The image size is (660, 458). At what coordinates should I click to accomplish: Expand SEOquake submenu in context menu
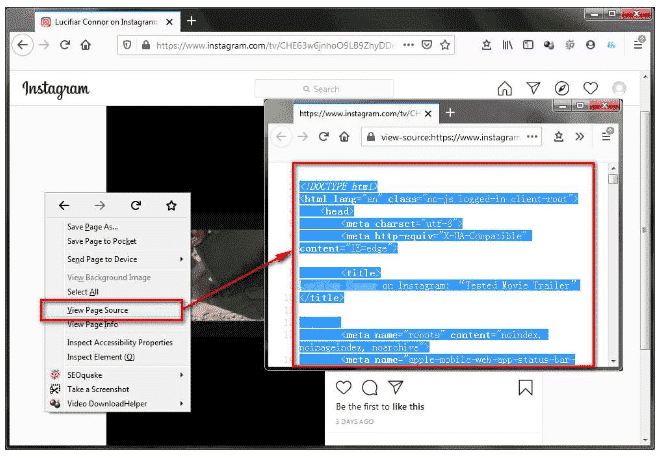(118, 375)
